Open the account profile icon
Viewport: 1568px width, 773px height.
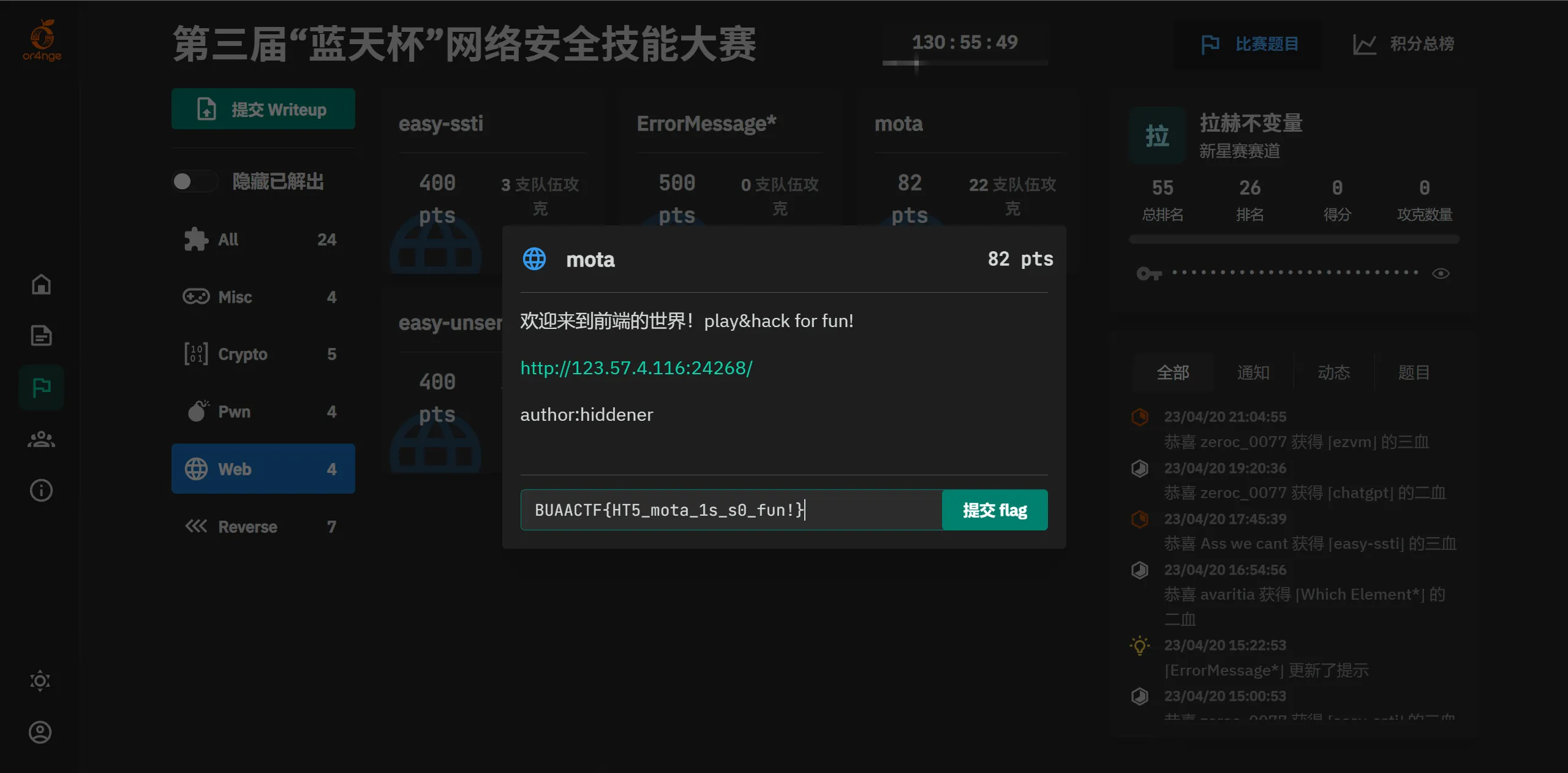click(x=40, y=732)
